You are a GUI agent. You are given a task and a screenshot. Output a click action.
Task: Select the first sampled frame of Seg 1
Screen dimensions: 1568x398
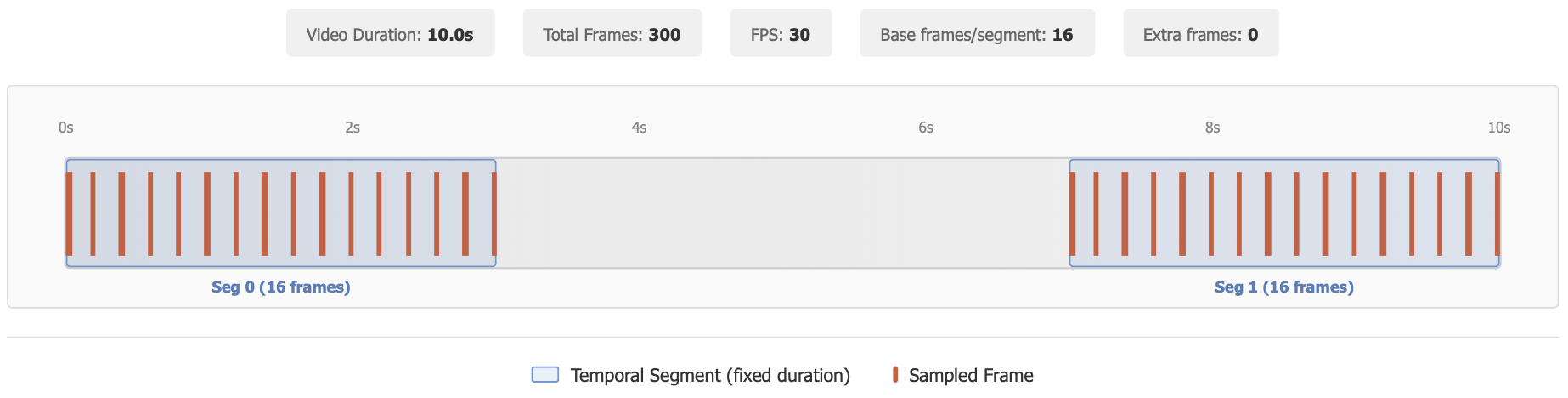click(1073, 213)
